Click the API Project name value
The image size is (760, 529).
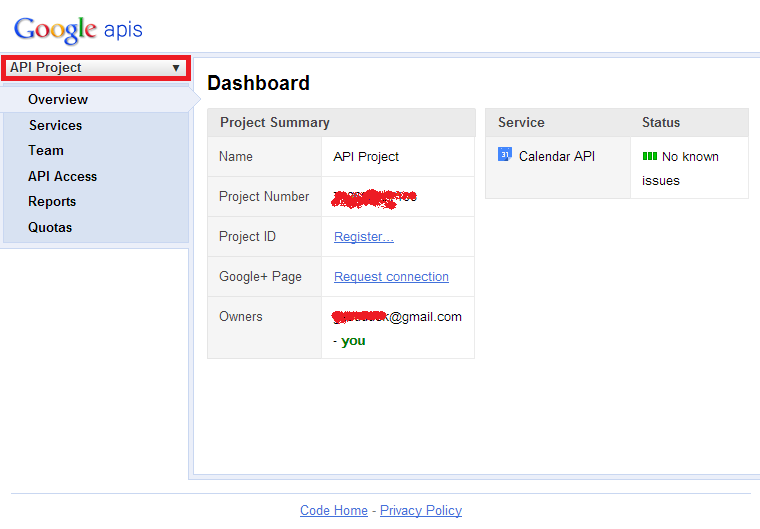(x=366, y=157)
